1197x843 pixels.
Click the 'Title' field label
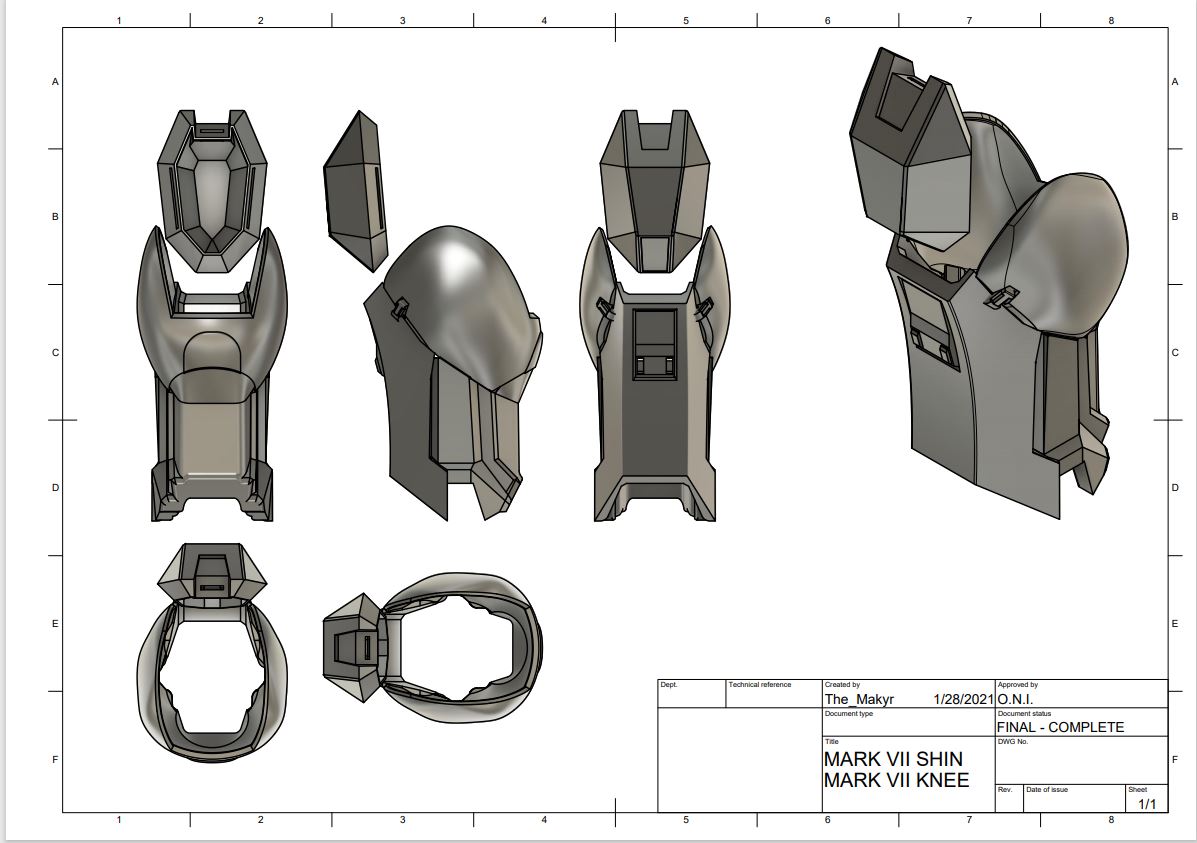pos(831,742)
